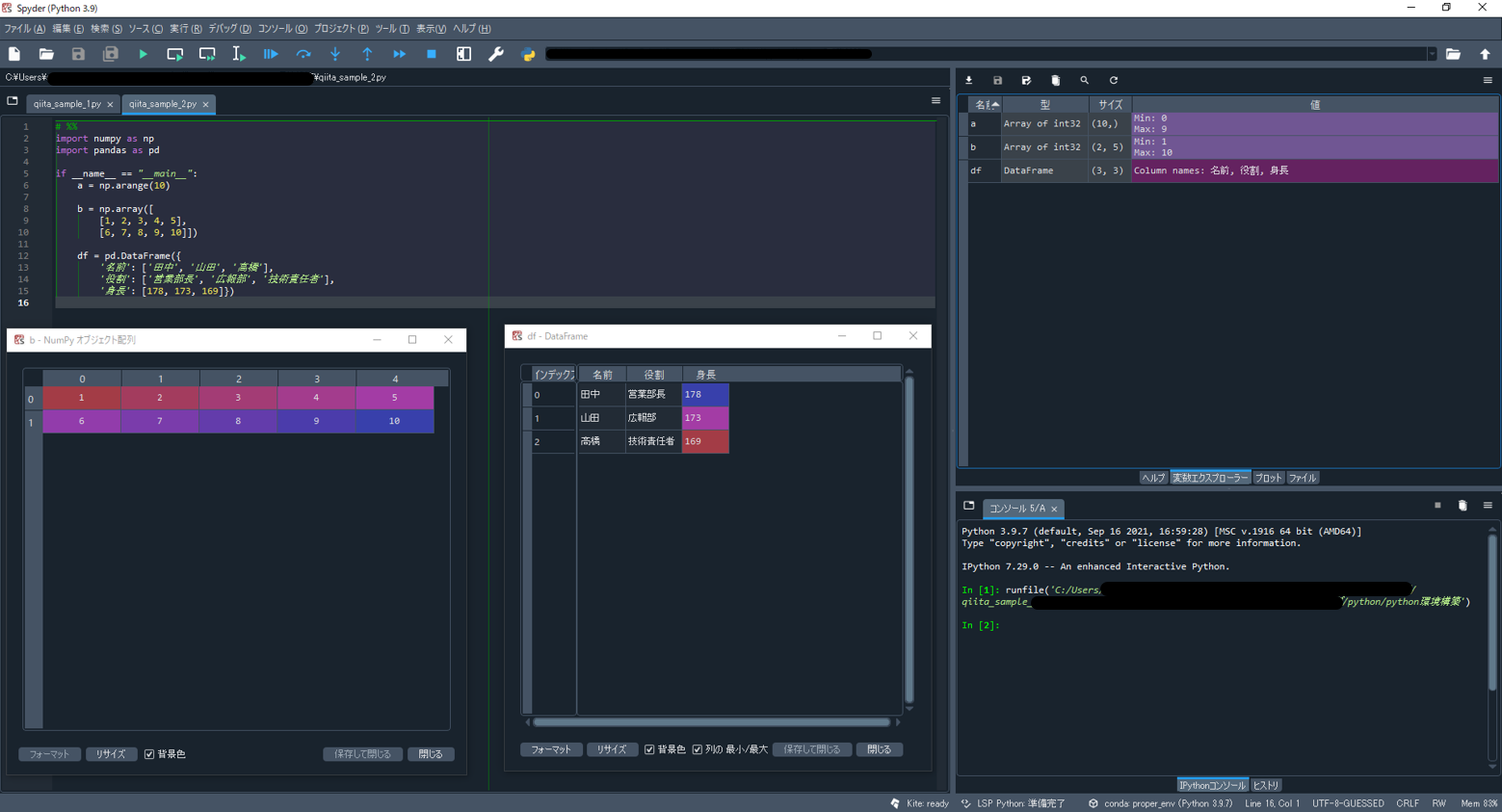Open the プロット panel tab
This screenshot has height=812, width=1502.
(x=1267, y=477)
